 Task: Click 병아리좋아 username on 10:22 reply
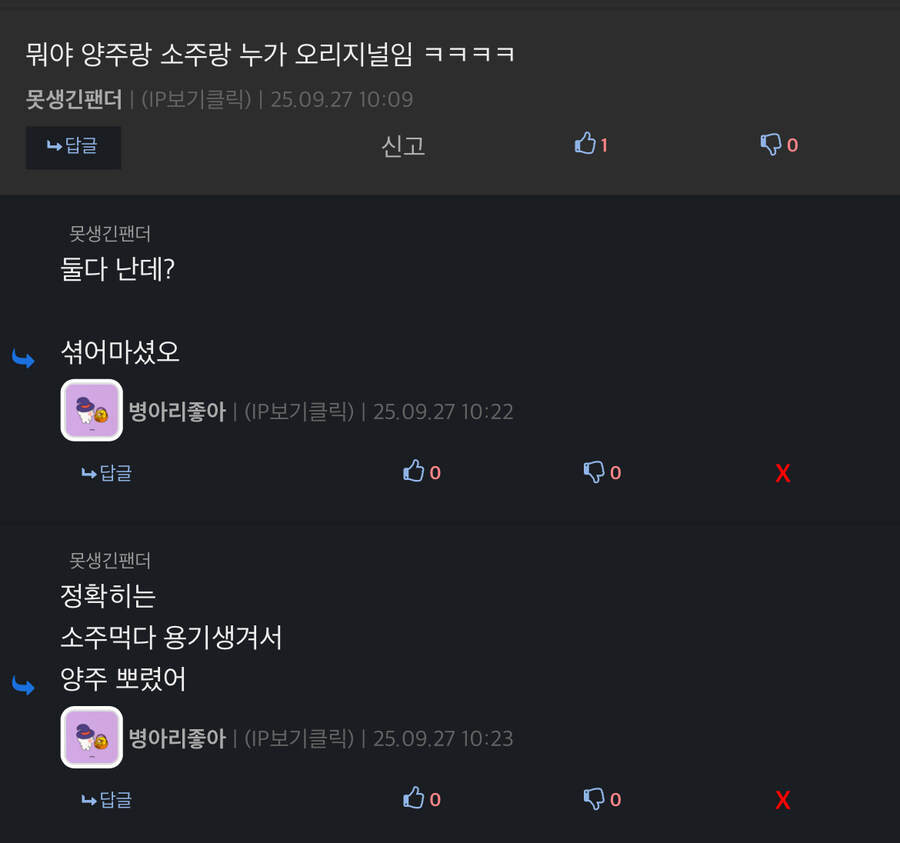[x=177, y=411]
